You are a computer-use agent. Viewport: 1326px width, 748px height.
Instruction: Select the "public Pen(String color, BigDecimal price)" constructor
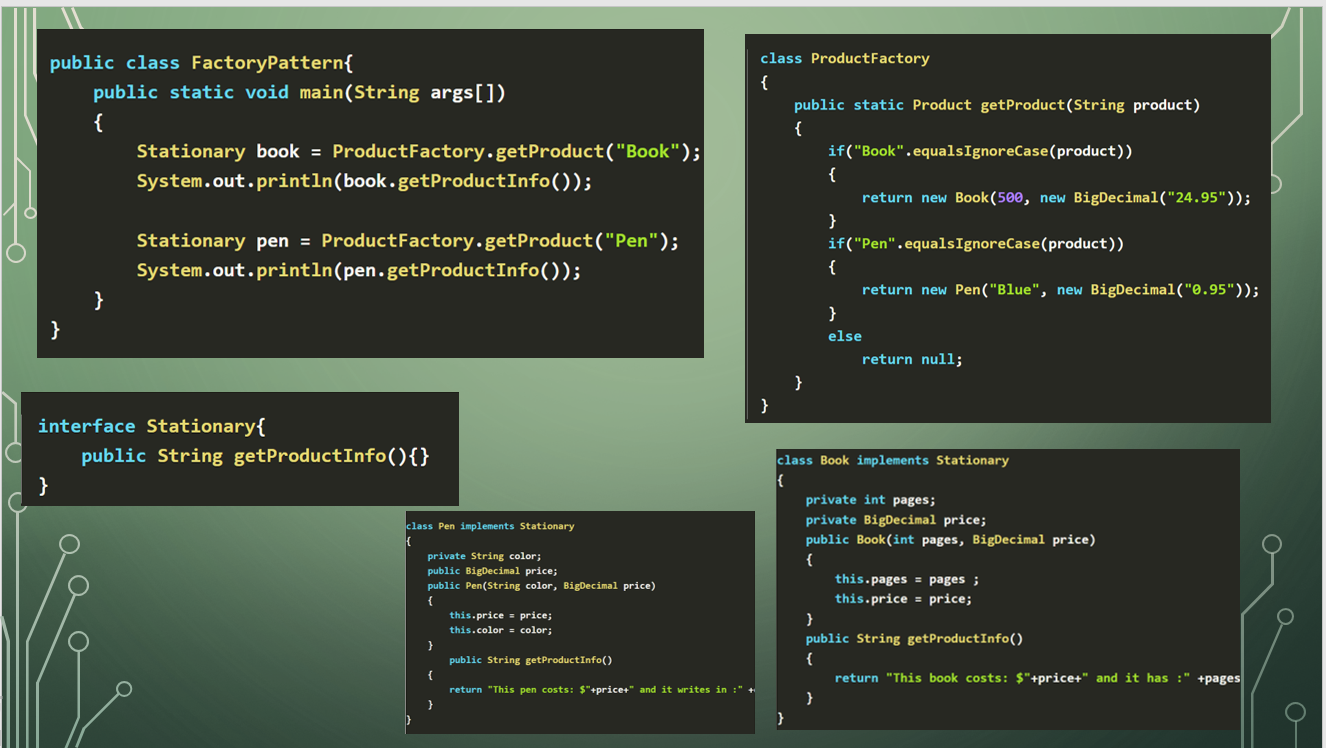tap(541, 586)
